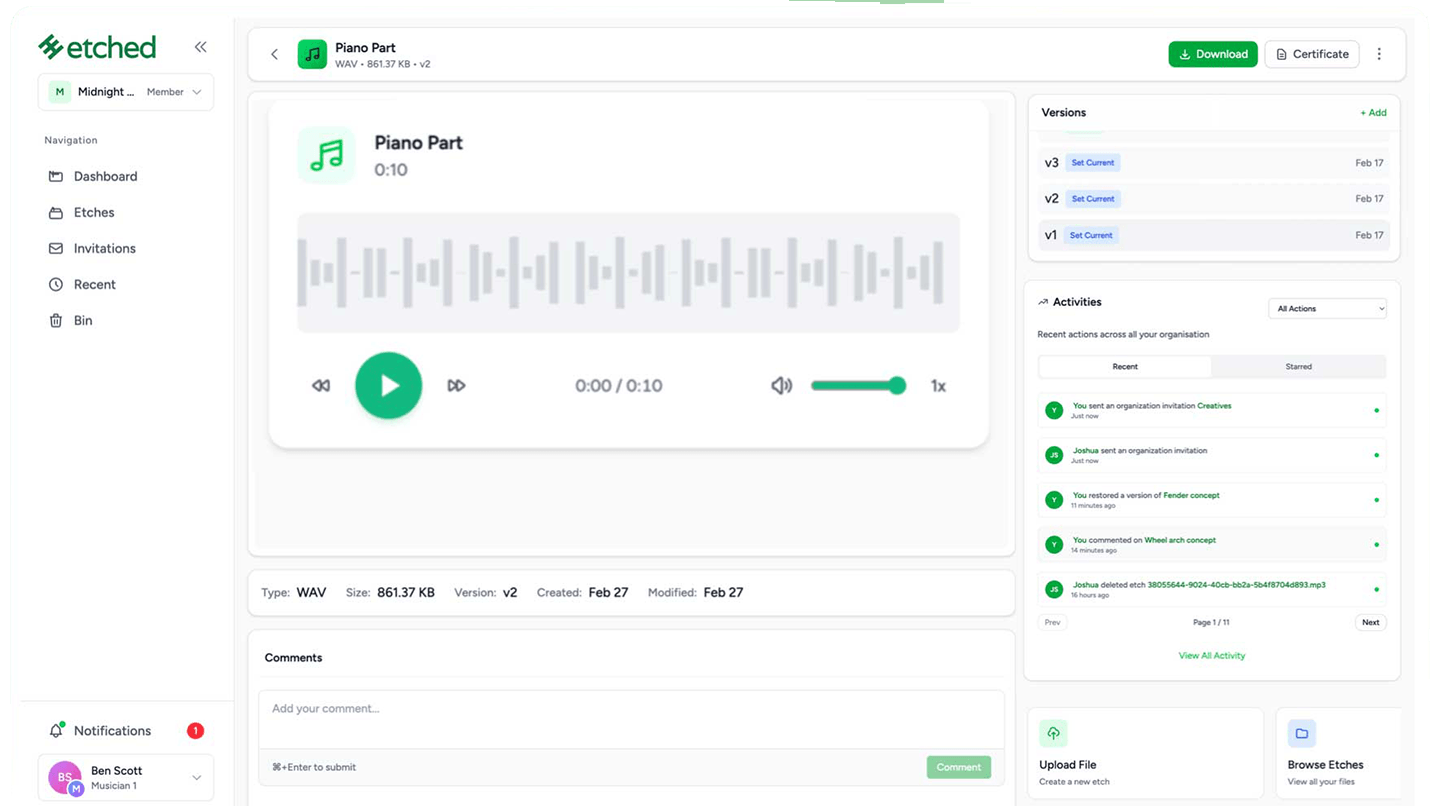This screenshot has height=806, width=1440.
Task: Click the rewind icon in player
Action: tap(321, 386)
